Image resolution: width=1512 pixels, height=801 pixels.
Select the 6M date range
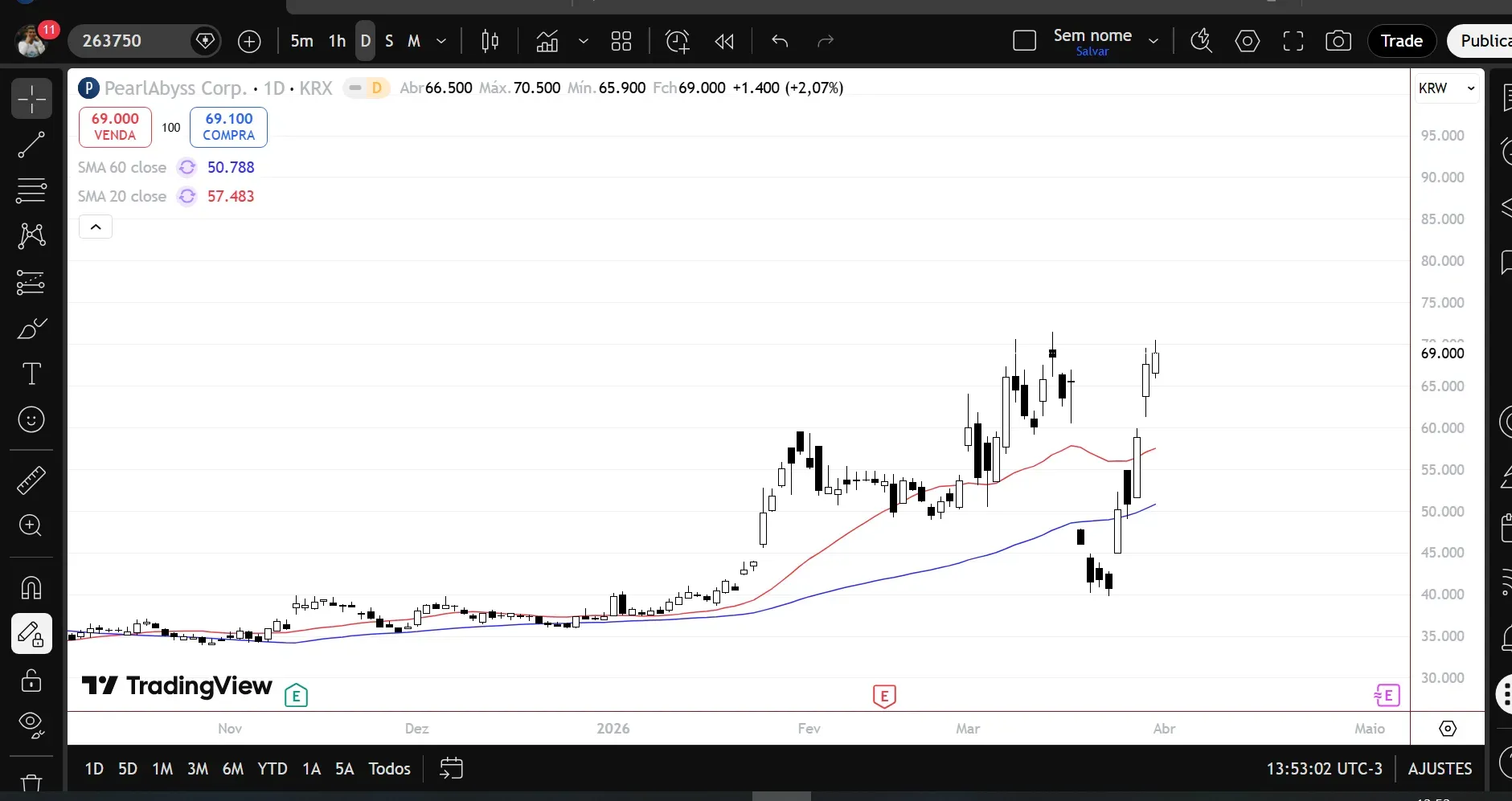pyautogui.click(x=232, y=769)
